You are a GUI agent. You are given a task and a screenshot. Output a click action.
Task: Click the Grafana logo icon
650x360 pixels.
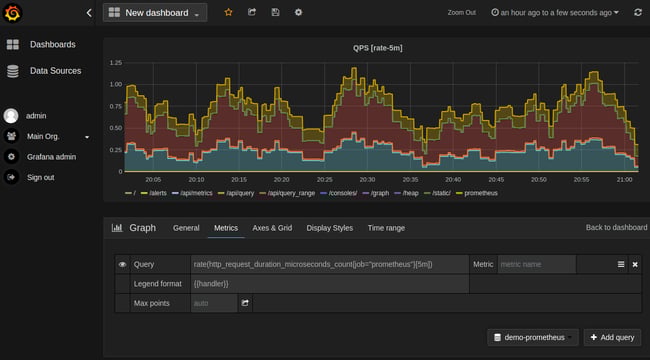[x=12, y=12]
